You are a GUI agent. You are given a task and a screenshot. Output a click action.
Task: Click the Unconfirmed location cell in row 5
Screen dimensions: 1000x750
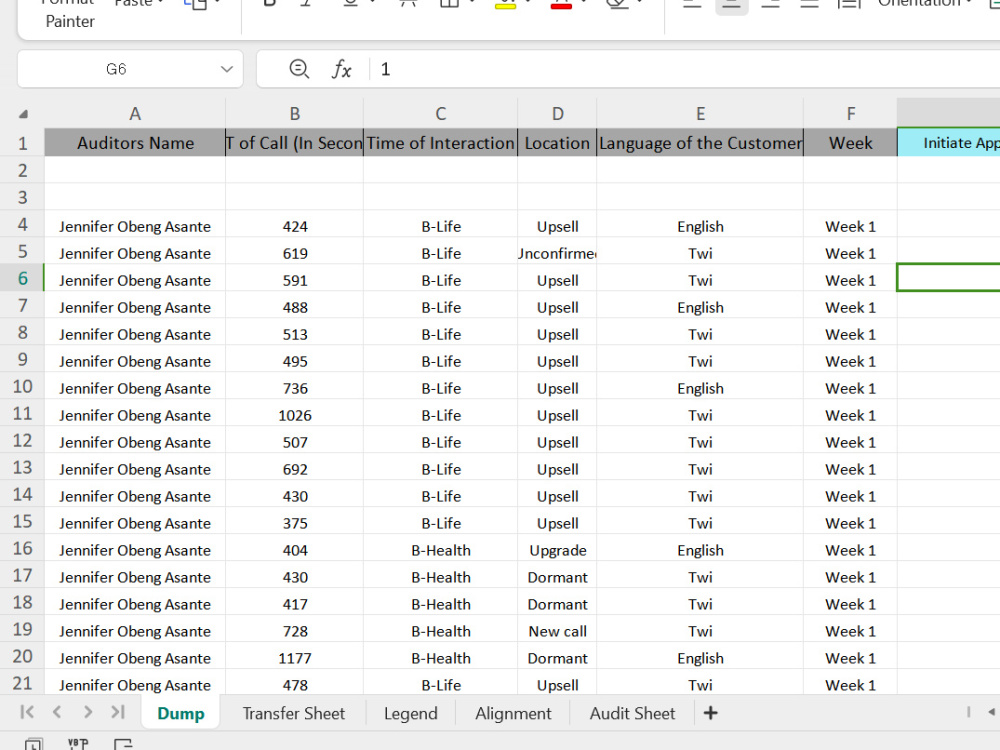pos(557,253)
